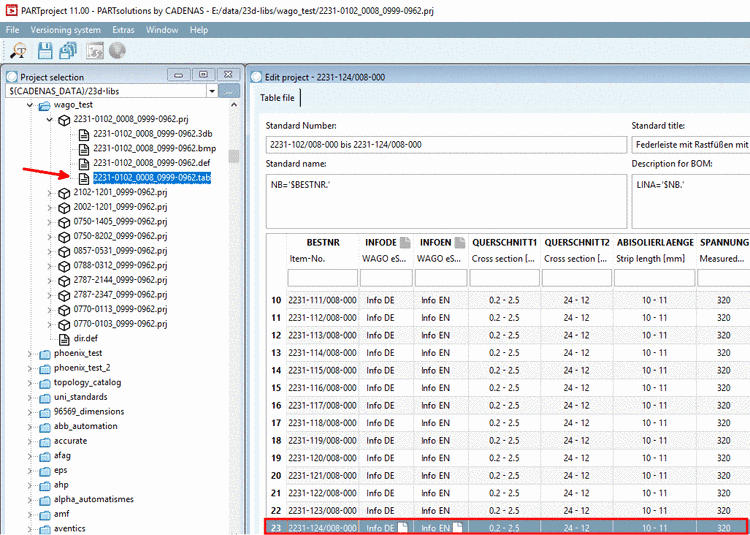The image size is (750, 535).
Task: Click the search magnifier toolbar icon
Action: (x=17, y=50)
